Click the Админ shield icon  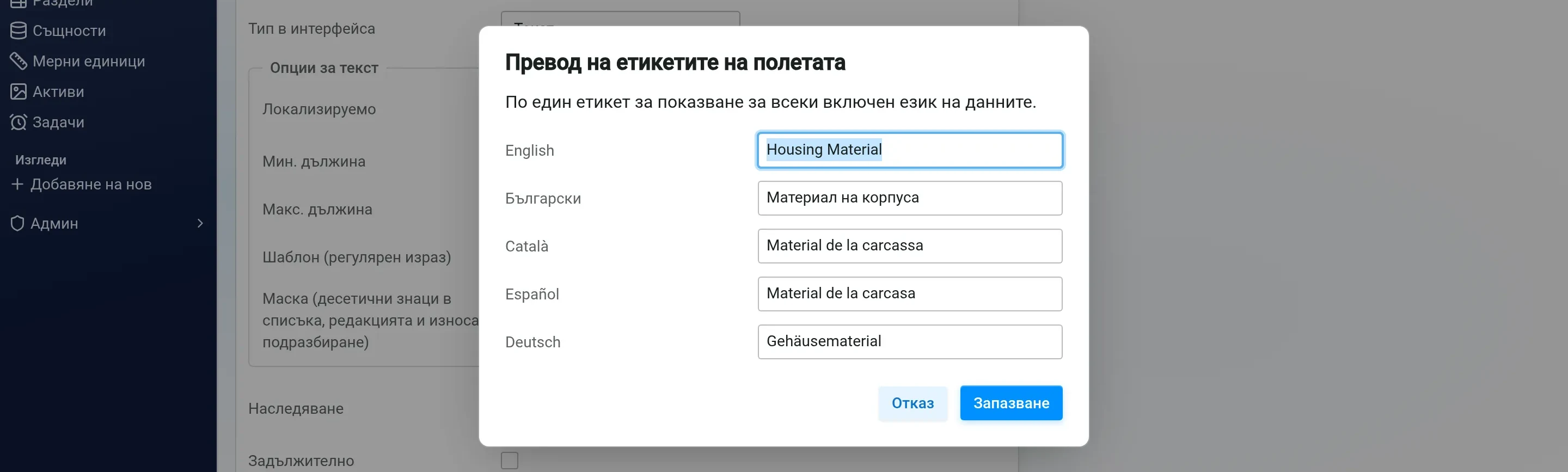[17, 224]
